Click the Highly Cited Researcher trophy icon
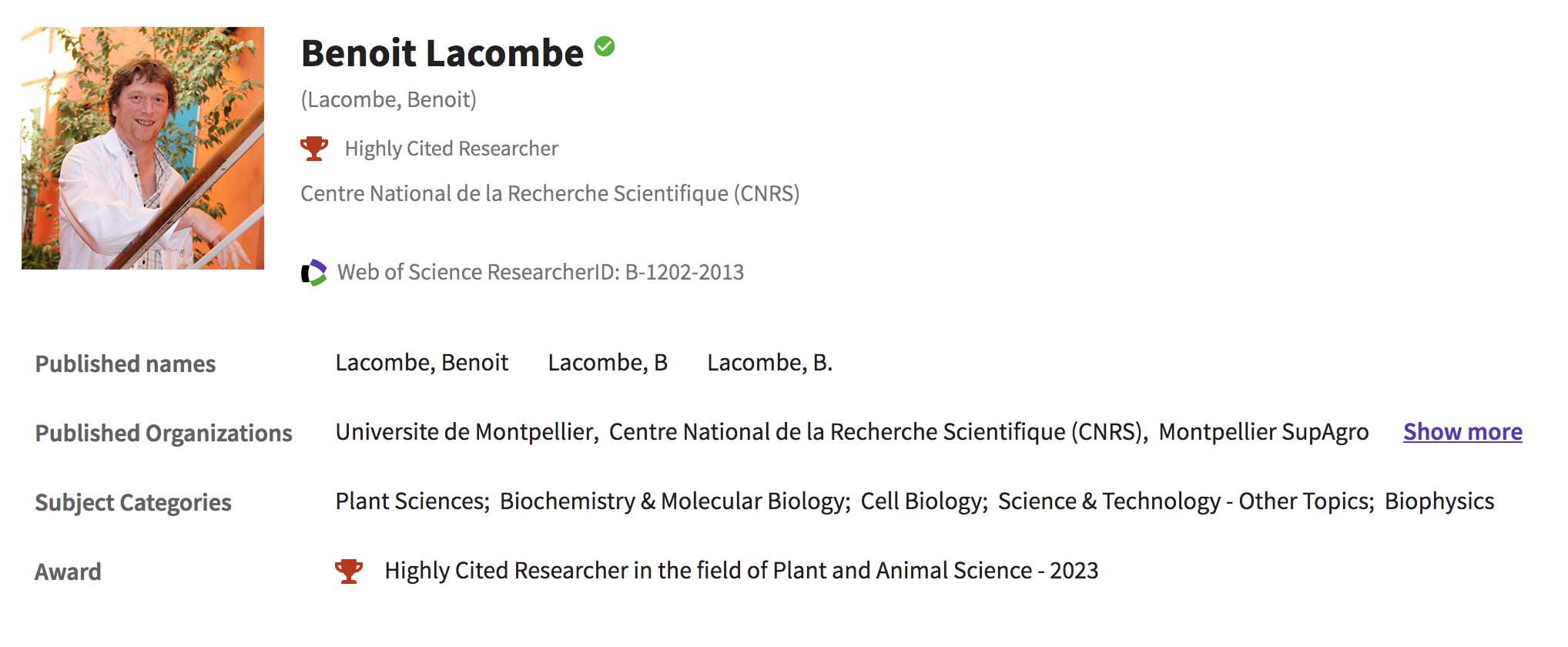The image size is (1568, 647). point(314,148)
